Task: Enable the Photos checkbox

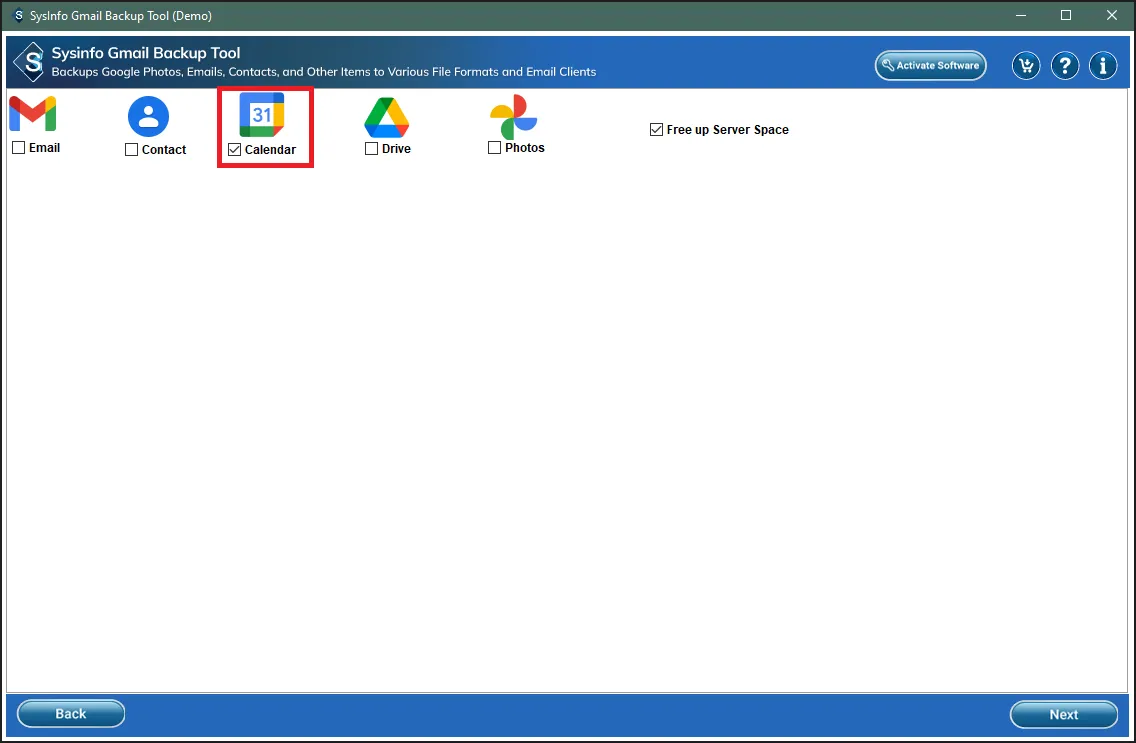Action: coord(494,148)
